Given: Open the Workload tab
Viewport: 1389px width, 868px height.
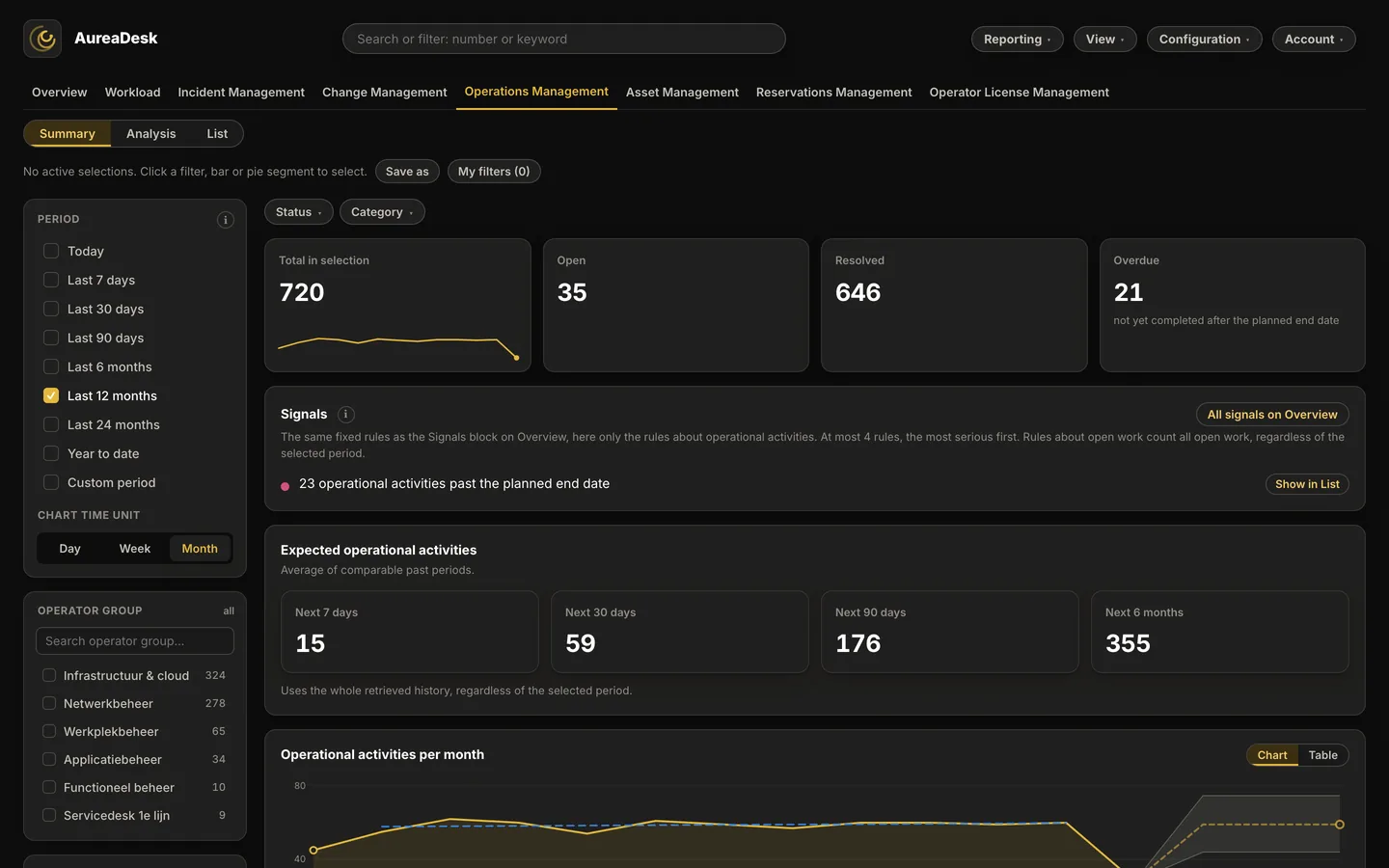Looking at the screenshot, I should pos(133,93).
